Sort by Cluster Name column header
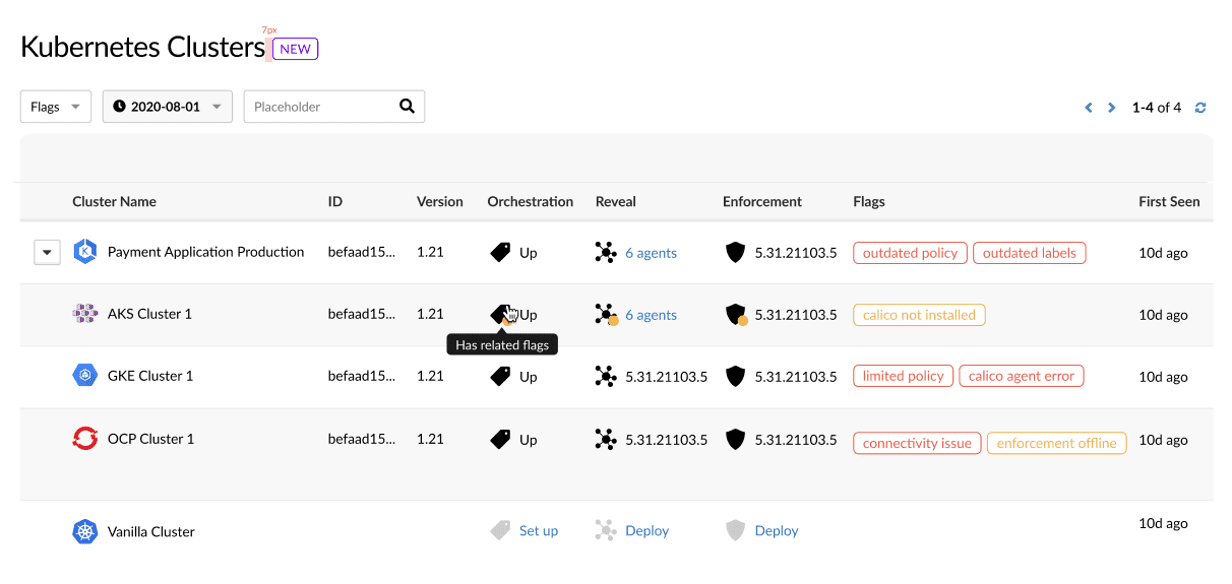The image size is (1232, 584). pyautogui.click(x=114, y=201)
